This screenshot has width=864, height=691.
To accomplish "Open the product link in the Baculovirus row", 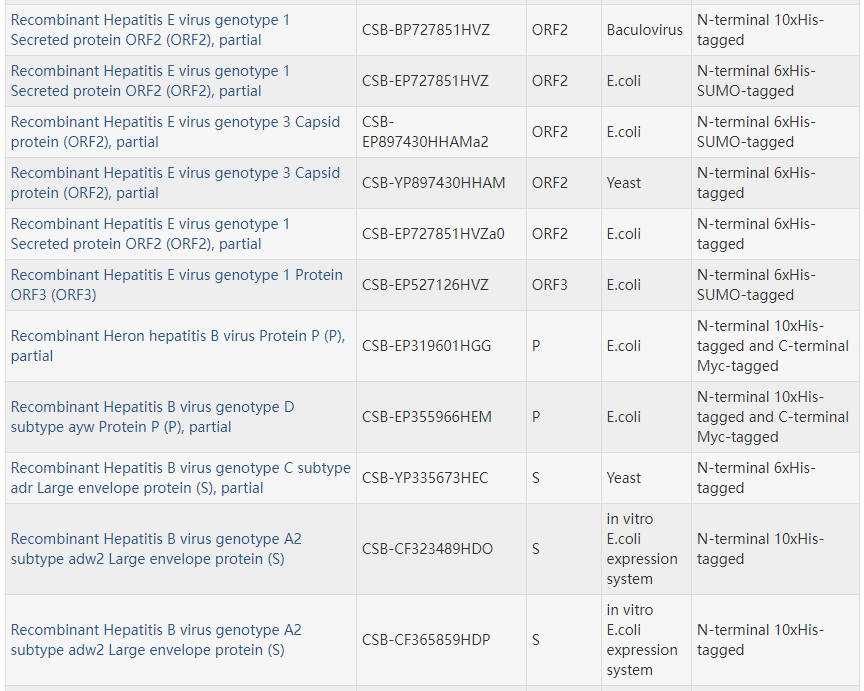I will (150, 20).
